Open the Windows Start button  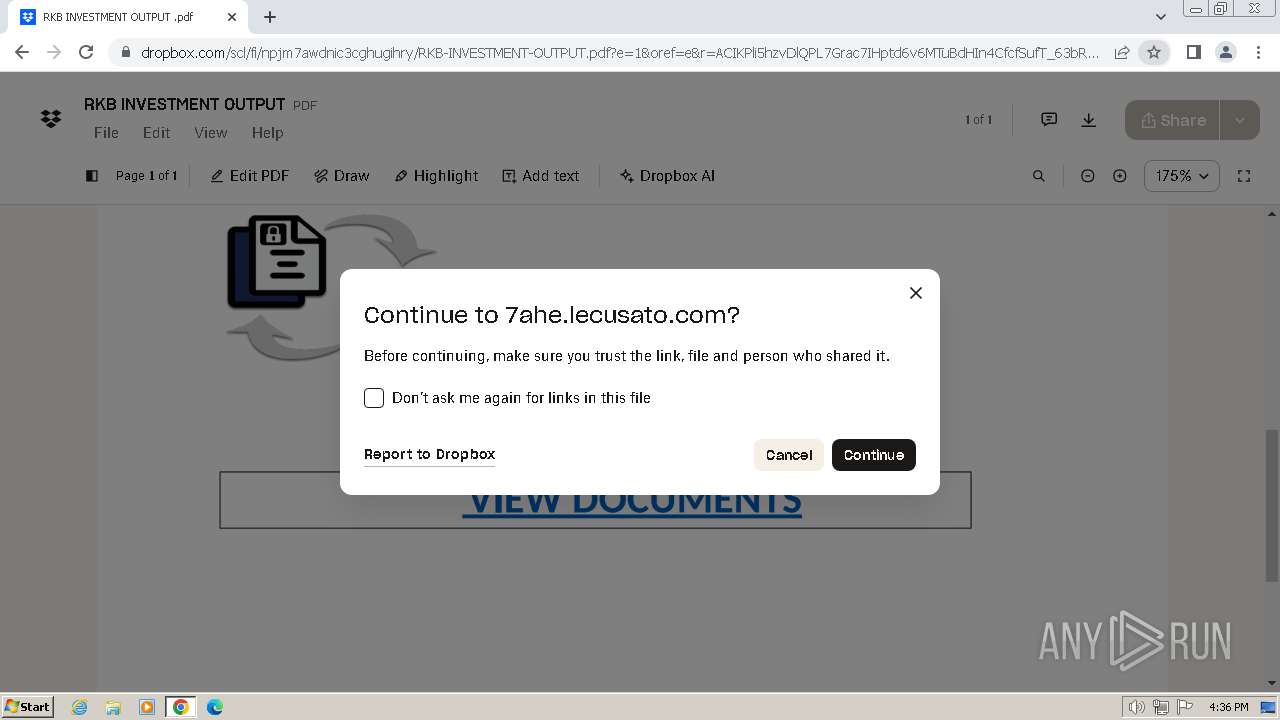[x=27, y=707]
